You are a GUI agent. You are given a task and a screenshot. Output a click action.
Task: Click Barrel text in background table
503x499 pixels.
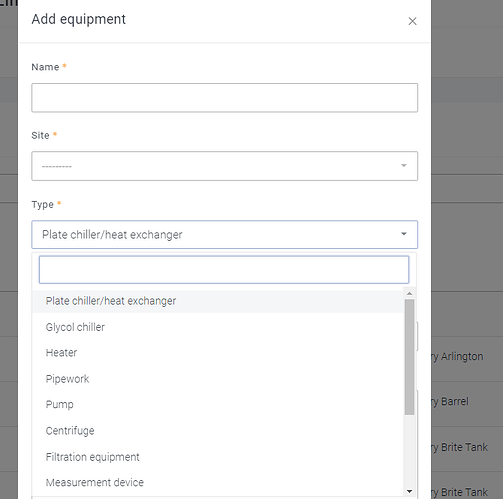pyautogui.click(x=455, y=401)
